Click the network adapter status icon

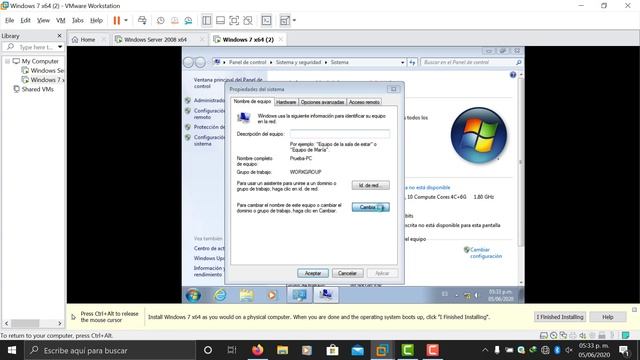tap(563, 336)
